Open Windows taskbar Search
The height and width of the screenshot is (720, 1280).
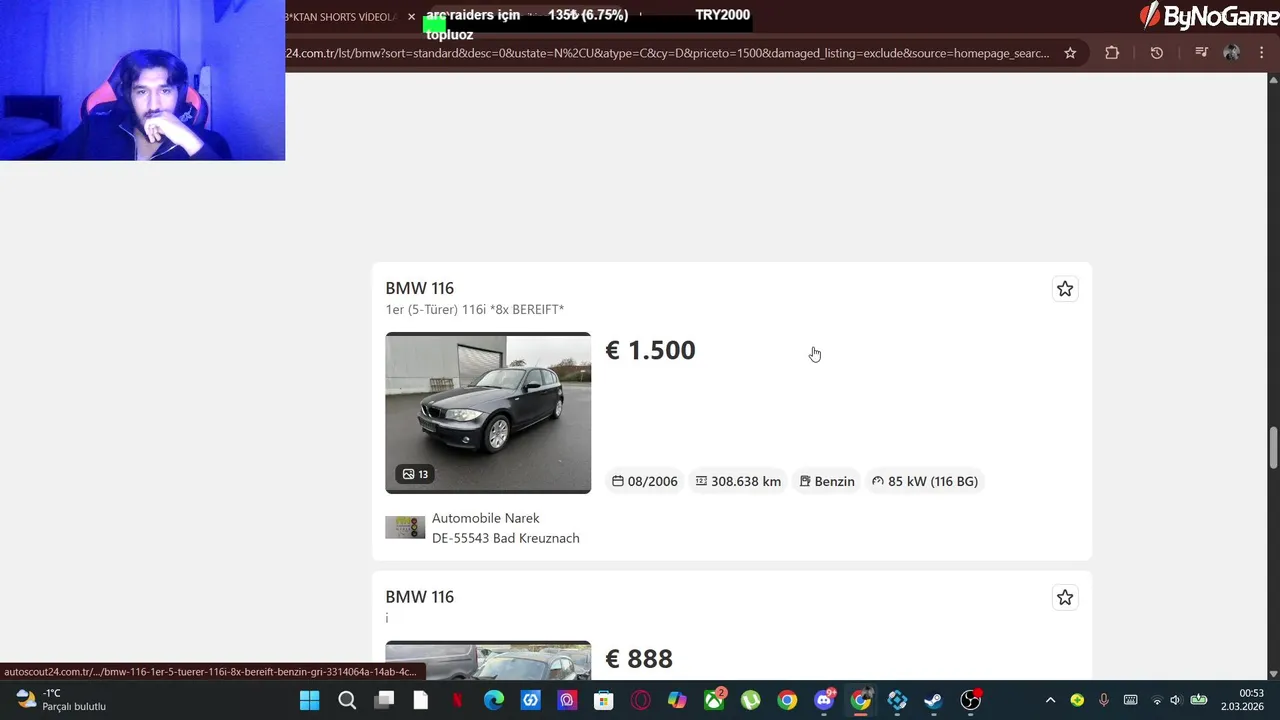[347, 700]
